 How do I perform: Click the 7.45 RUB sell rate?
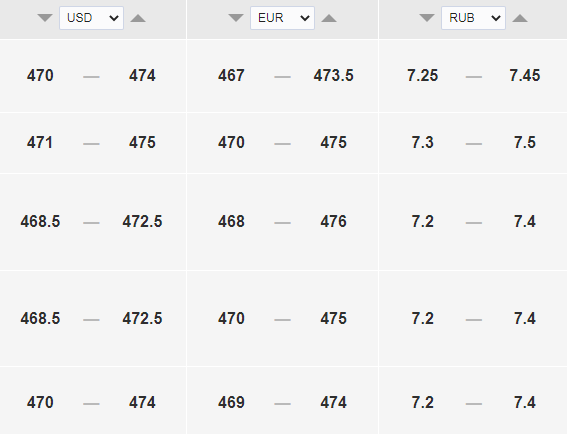[525, 76]
